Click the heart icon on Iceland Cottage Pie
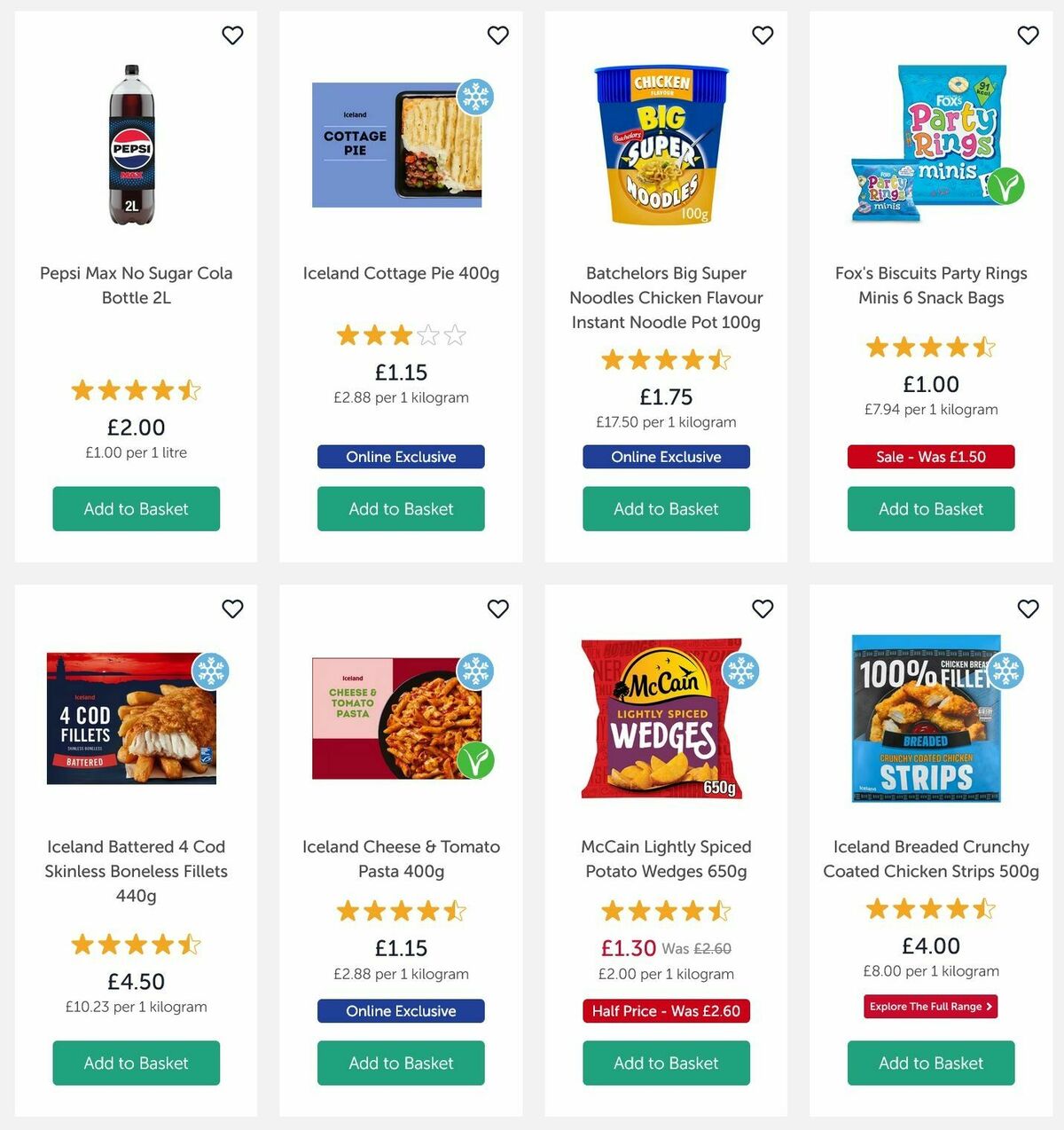This screenshot has width=1064, height=1130. pos(497,35)
